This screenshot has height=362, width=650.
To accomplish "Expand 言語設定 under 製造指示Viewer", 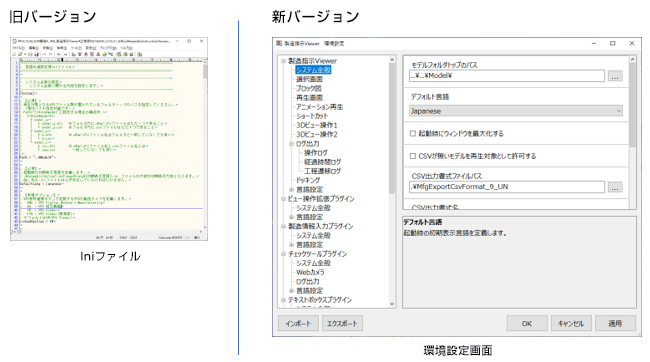I will [x=291, y=190].
